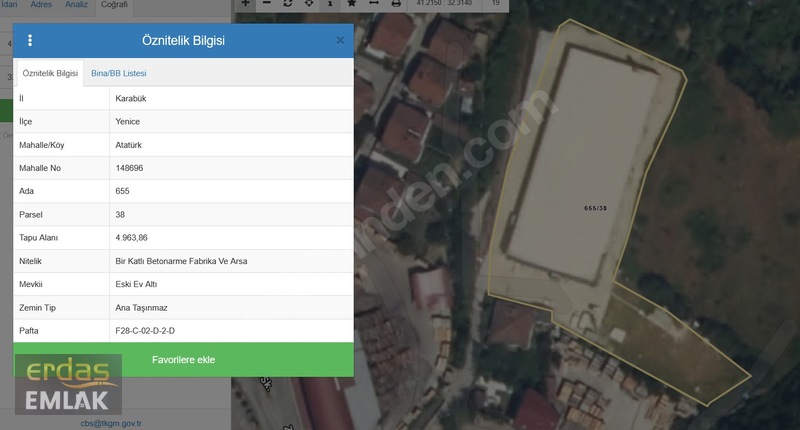Select the measure distance arrow icon
This screenshot has width=800, height=430.
tap(374, 3)
